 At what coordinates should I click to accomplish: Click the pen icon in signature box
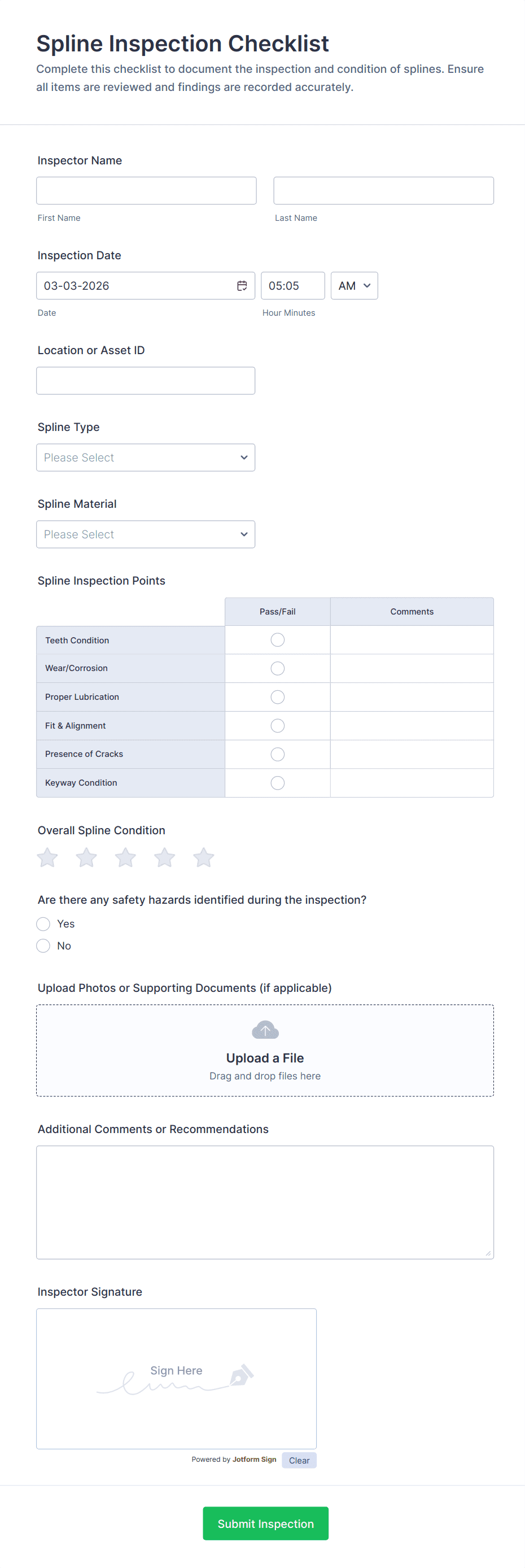coord(242,1375)
